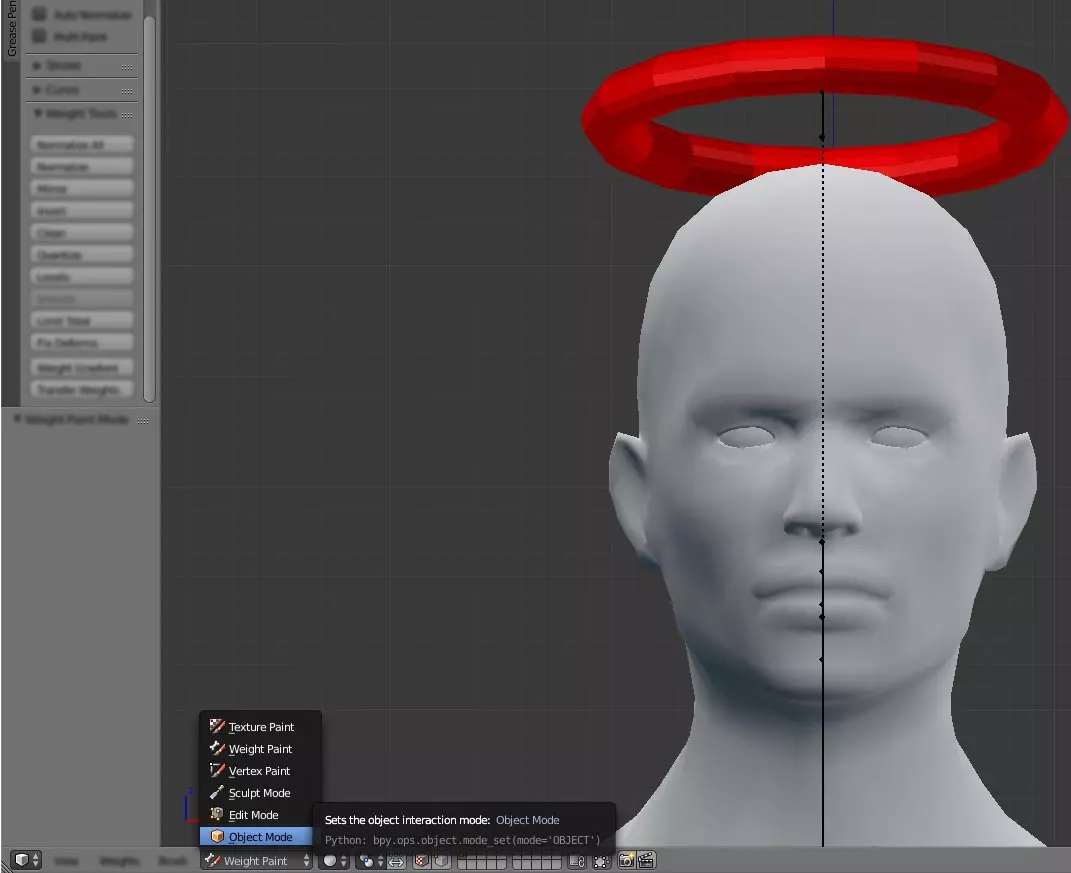This screenshot has width=1071, height=873.
Task: Toggle face selection masking icon
Action: coord(422,861)
